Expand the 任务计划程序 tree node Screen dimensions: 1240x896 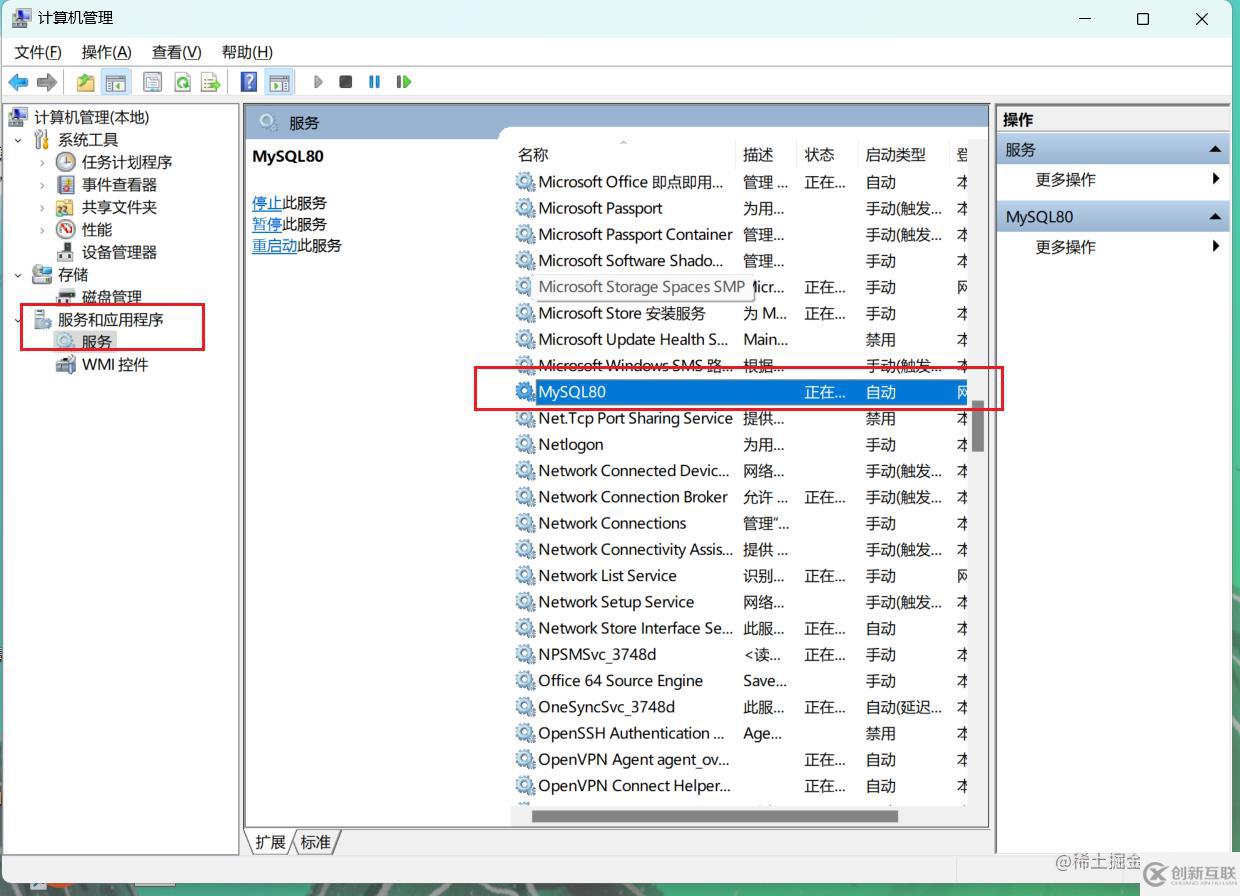(x=41, y=162)
